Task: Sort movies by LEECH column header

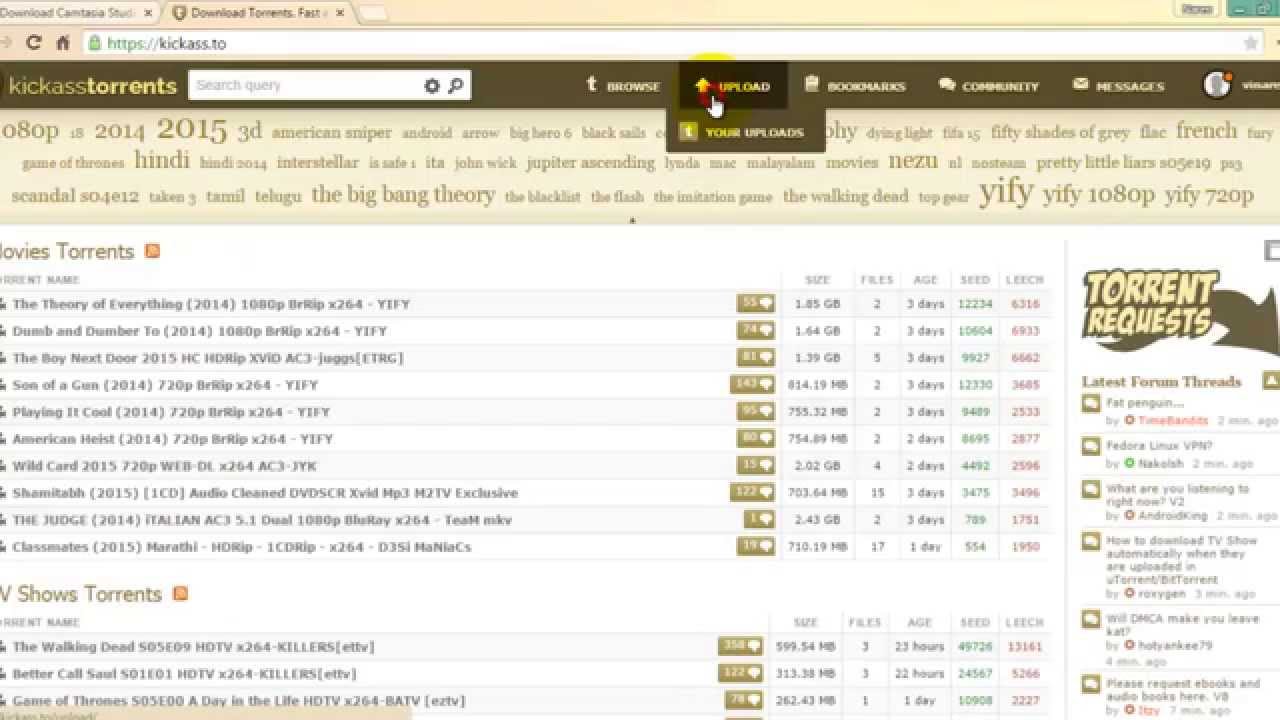Action: click(x=1024, y=280)
